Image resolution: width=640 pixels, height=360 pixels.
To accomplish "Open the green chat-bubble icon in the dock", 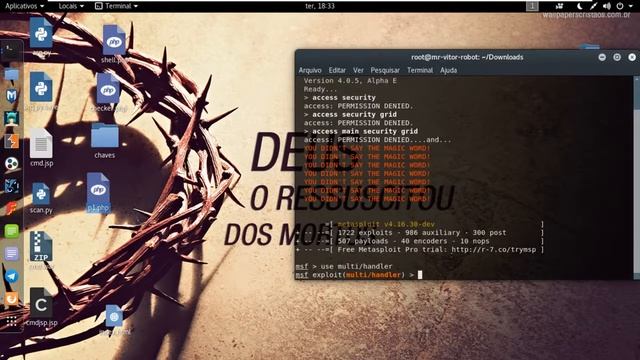I will coord(11,231).
